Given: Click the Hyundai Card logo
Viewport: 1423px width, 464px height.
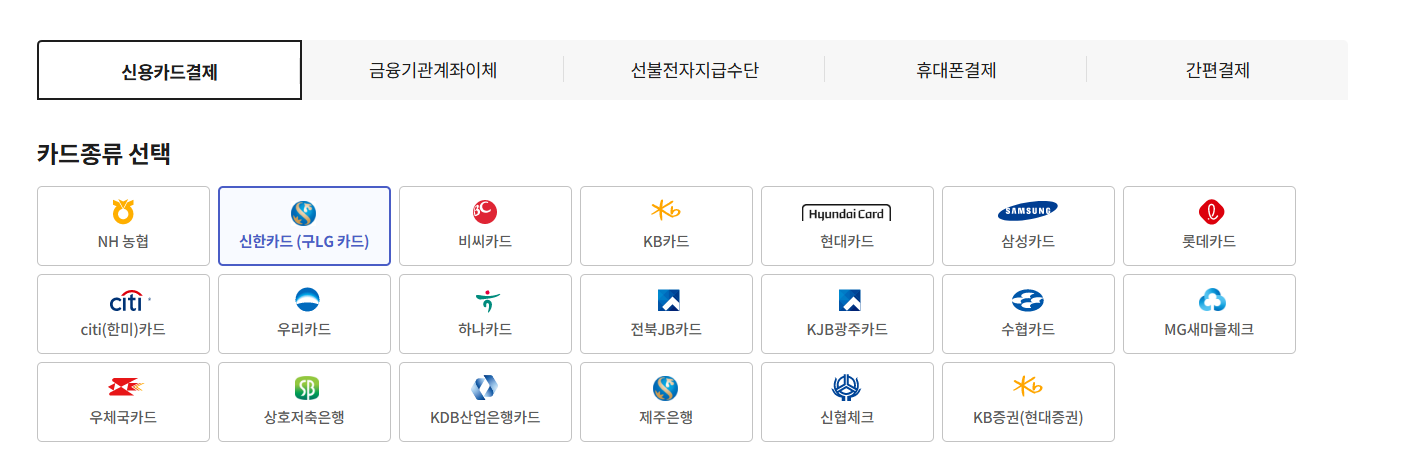Looking at the screenshot, I should [847, 212].
